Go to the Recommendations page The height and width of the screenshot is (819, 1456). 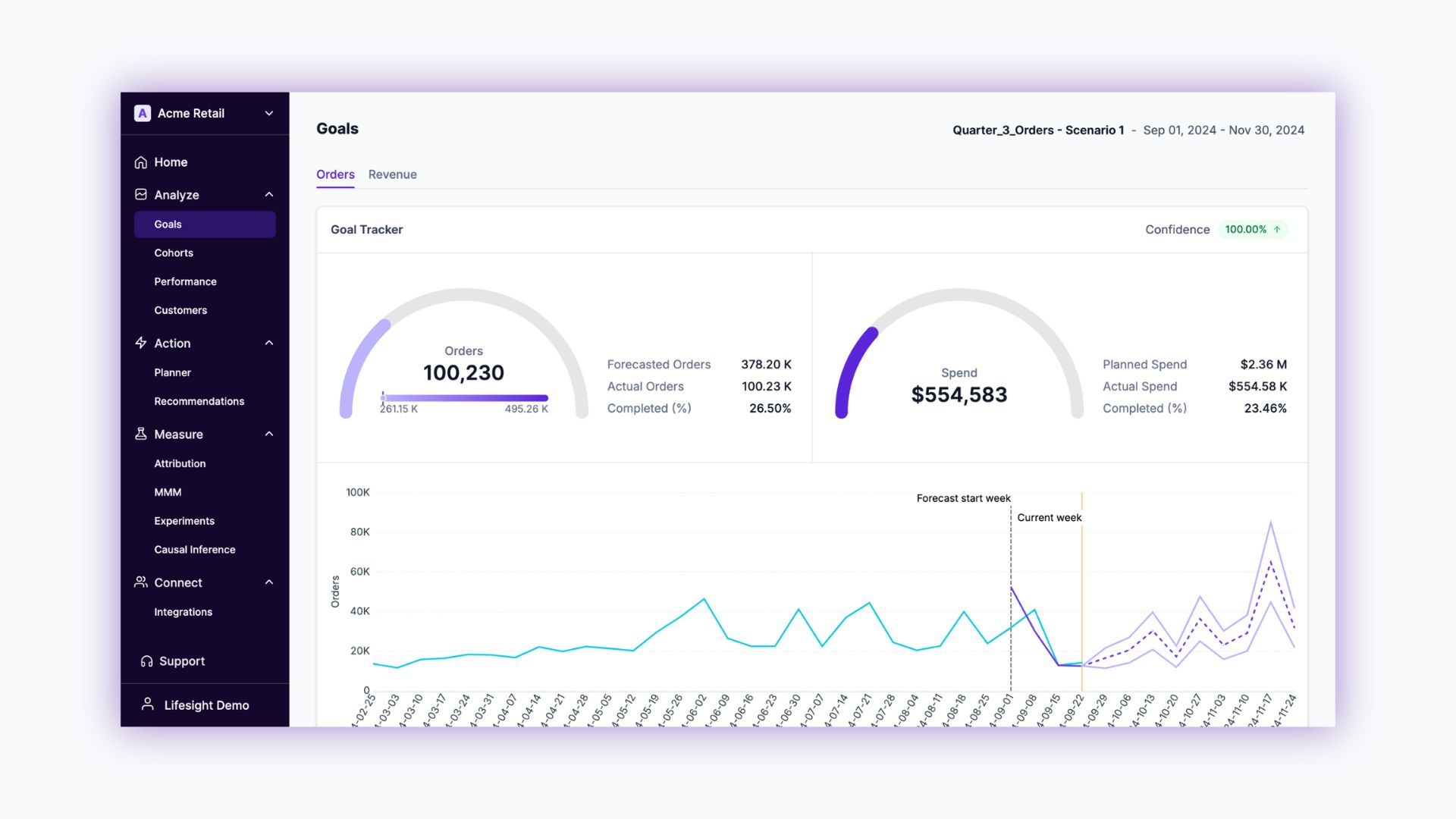(199, 401)
